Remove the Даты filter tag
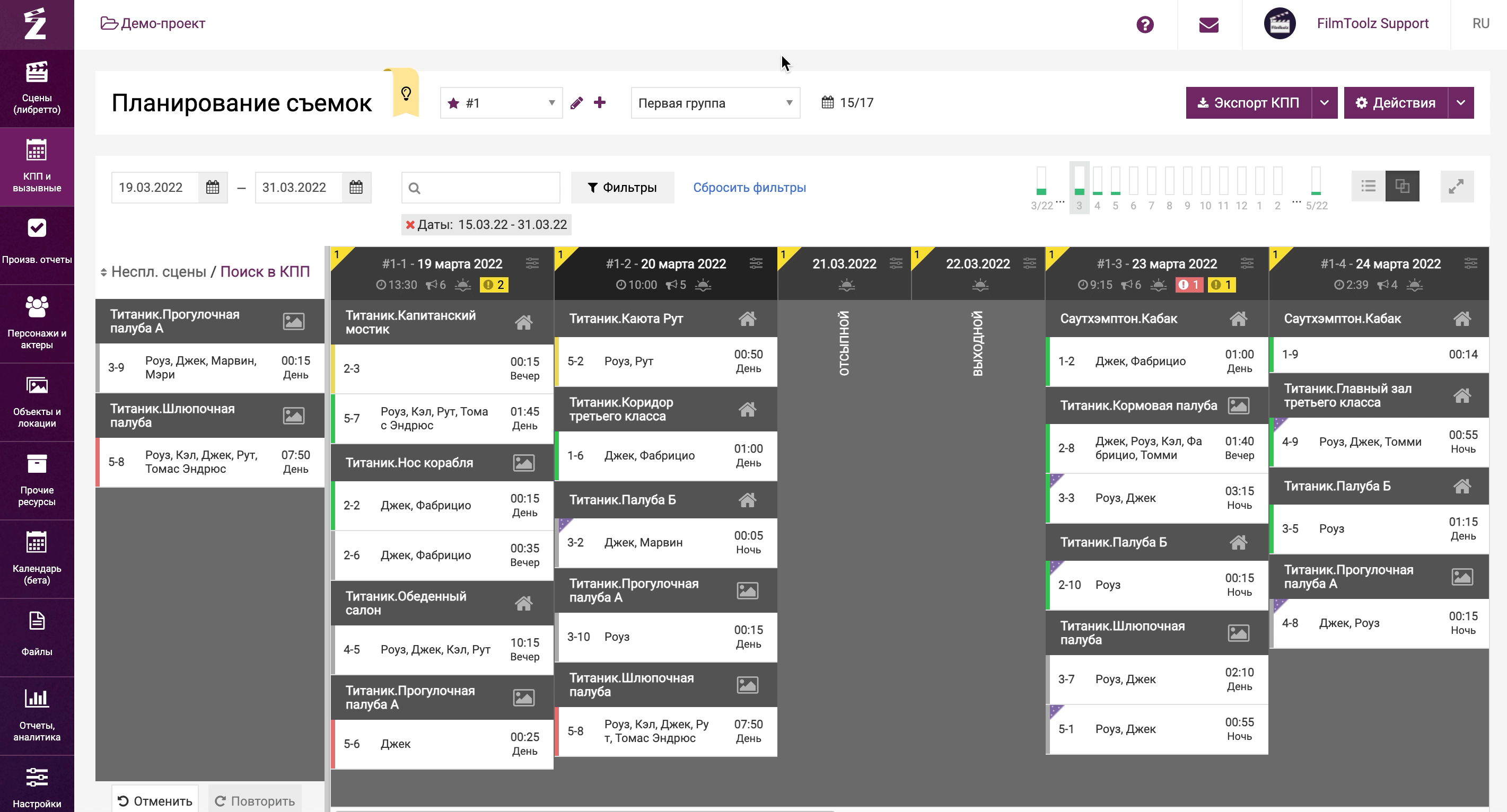Screen dimensions: 1507x812 pos(410,225)
